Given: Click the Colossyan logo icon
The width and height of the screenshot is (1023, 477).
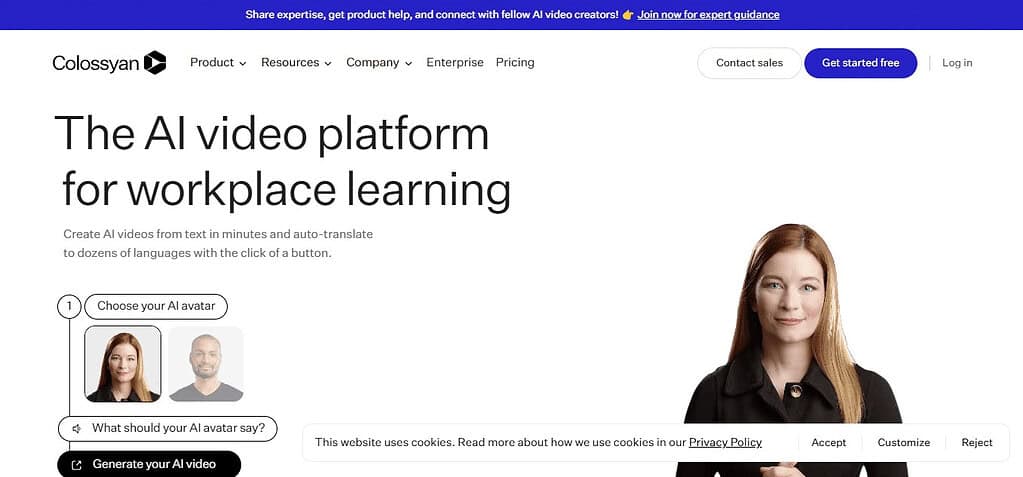Looking at the screenshot, I should (155, 63).
